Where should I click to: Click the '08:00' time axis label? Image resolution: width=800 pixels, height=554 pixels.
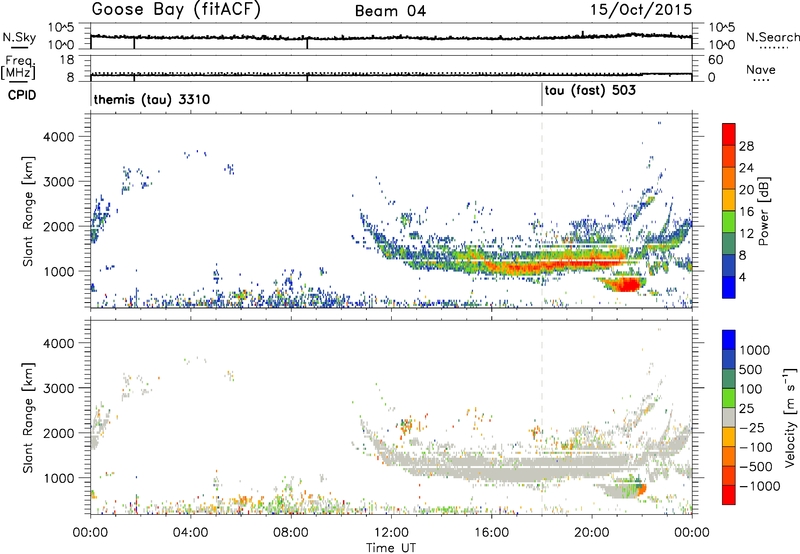(x=291, y=533)
